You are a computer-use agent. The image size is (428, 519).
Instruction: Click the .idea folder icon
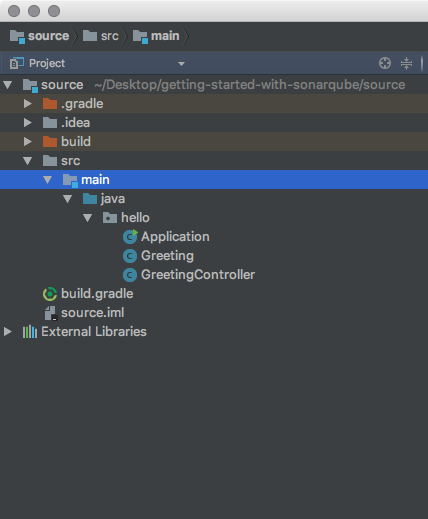(50, 122)
